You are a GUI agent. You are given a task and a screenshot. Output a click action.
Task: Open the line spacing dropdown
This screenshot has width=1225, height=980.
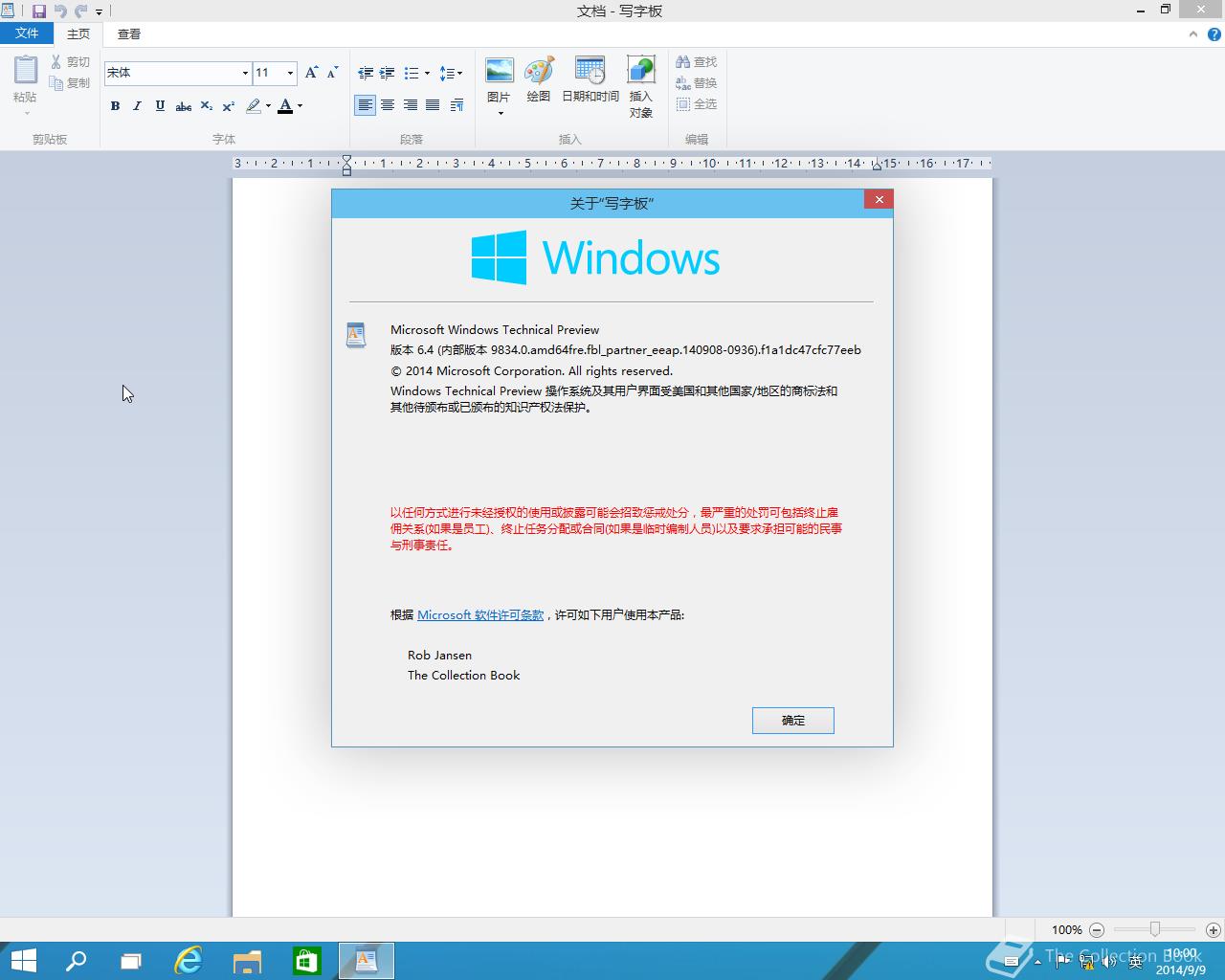[x=451, y=73]
